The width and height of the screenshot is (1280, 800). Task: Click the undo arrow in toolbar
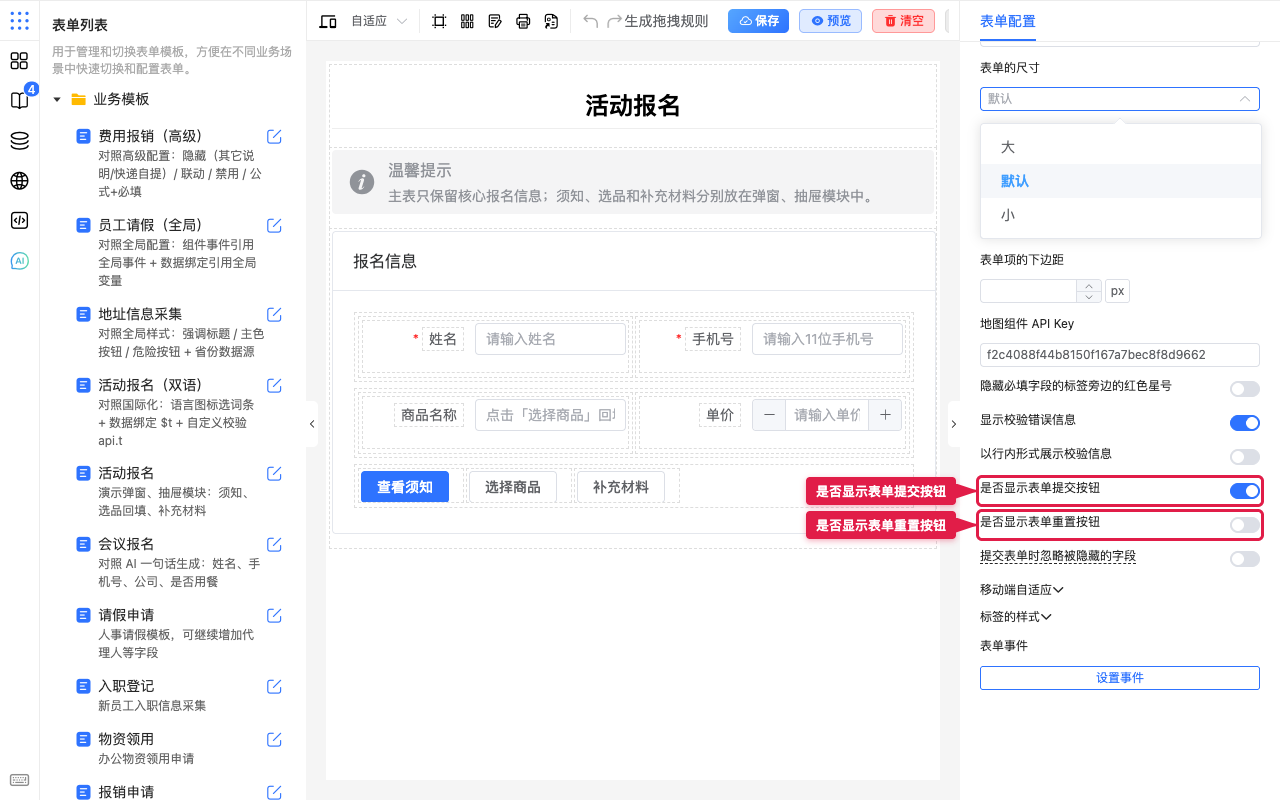(x=591, y=21)
